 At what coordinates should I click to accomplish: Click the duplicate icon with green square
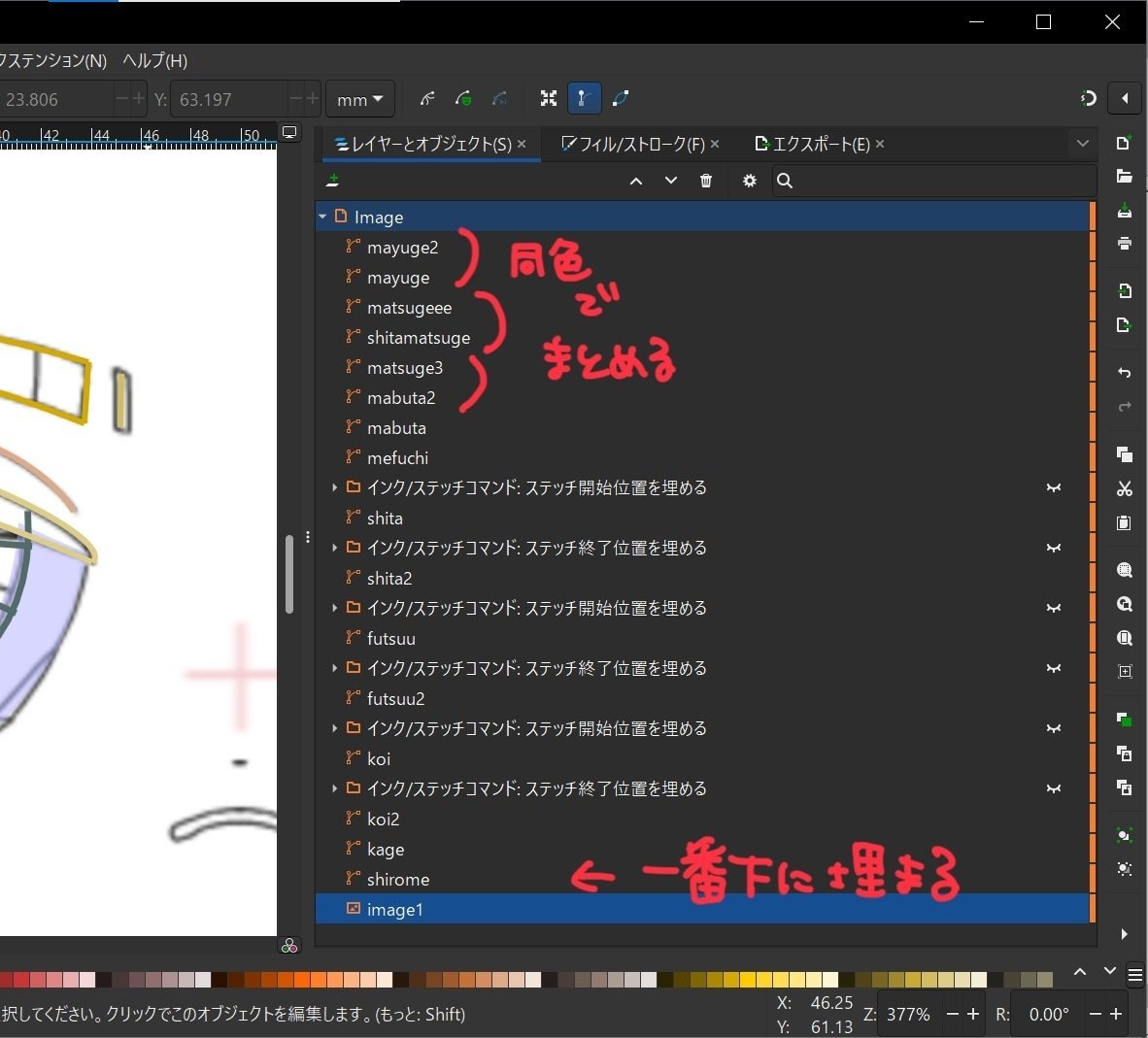click(1124, 719)
